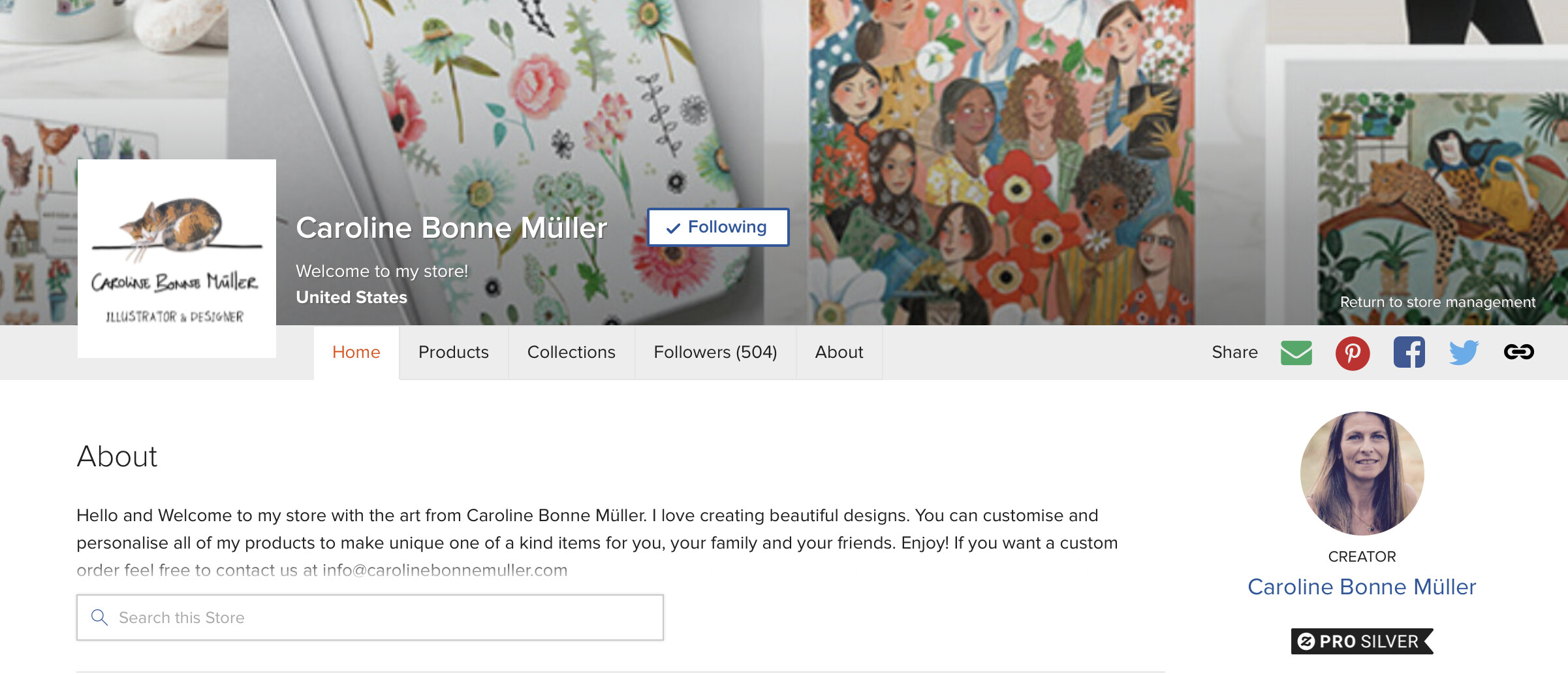
Task: Open the Home tab
Action: [356, 353]
